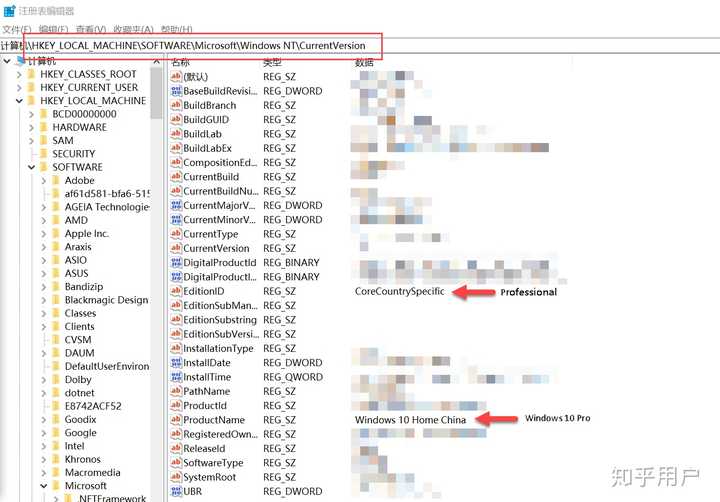This screenshot has height=502, width=720.
Task: Click the BuildLabEx value icon
Action: (176, 148)
